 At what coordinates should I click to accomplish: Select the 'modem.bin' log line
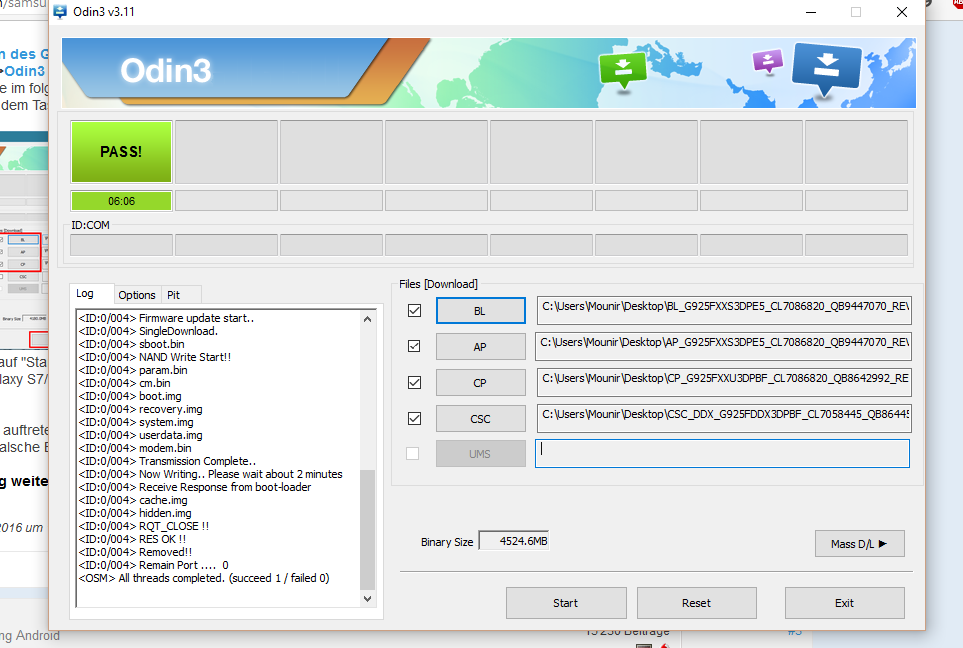(x=135, y=448)
